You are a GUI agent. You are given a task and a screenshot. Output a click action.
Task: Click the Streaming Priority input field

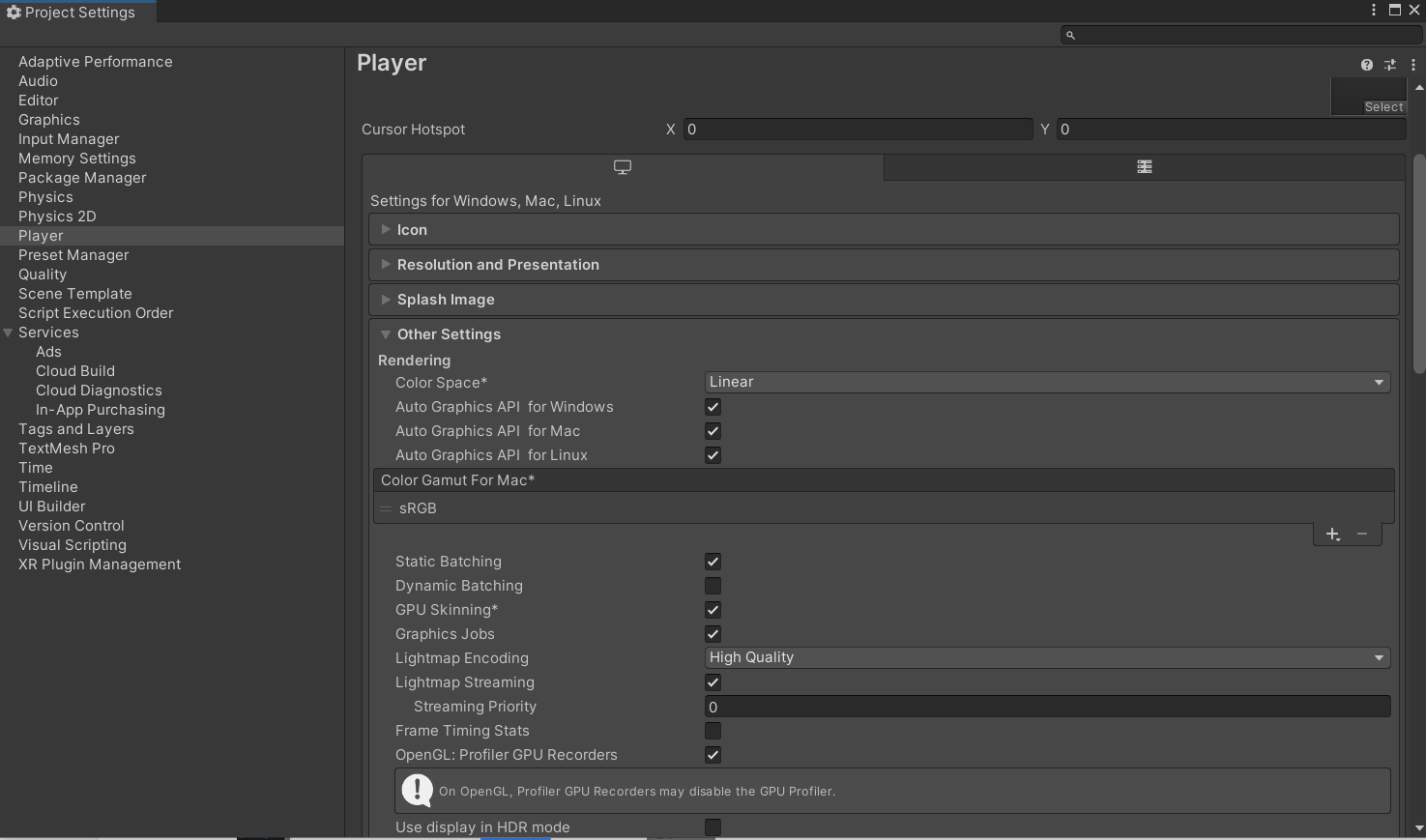[x=1047, y=707]
